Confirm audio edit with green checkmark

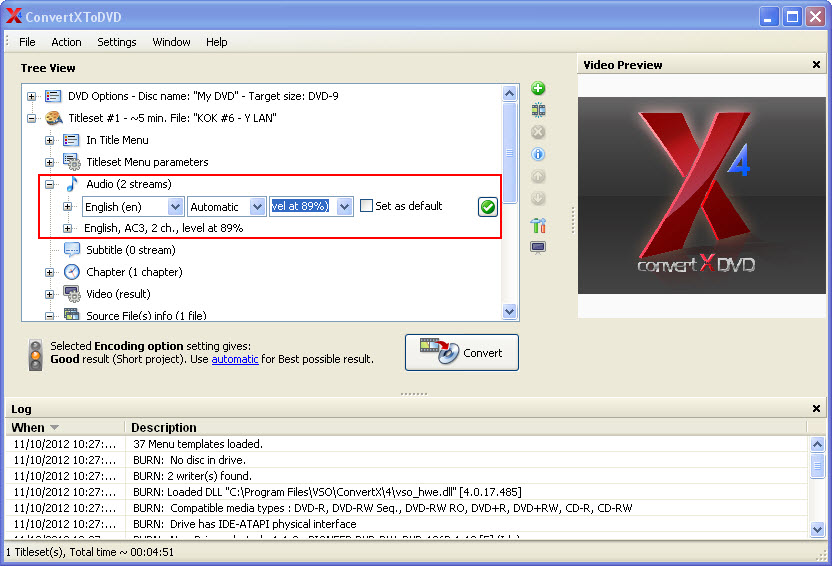(488, 207)
